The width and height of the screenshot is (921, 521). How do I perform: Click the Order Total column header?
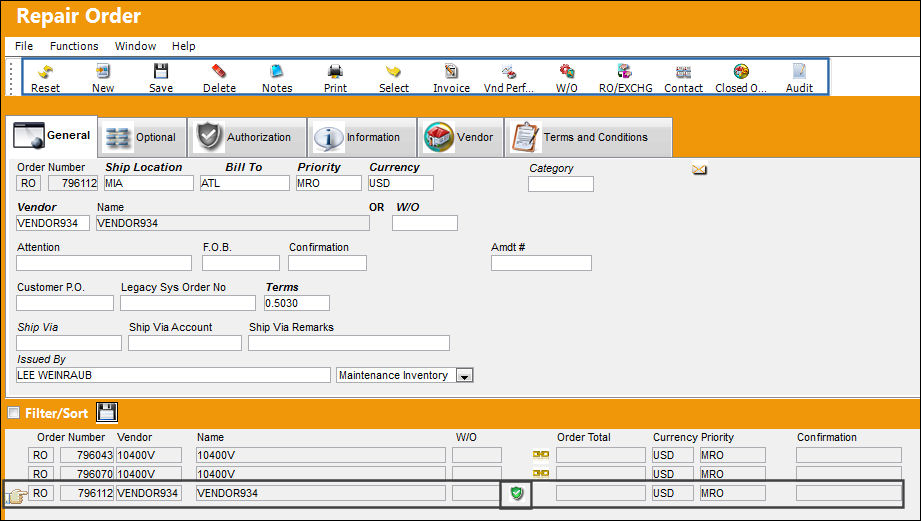[583, 438]
